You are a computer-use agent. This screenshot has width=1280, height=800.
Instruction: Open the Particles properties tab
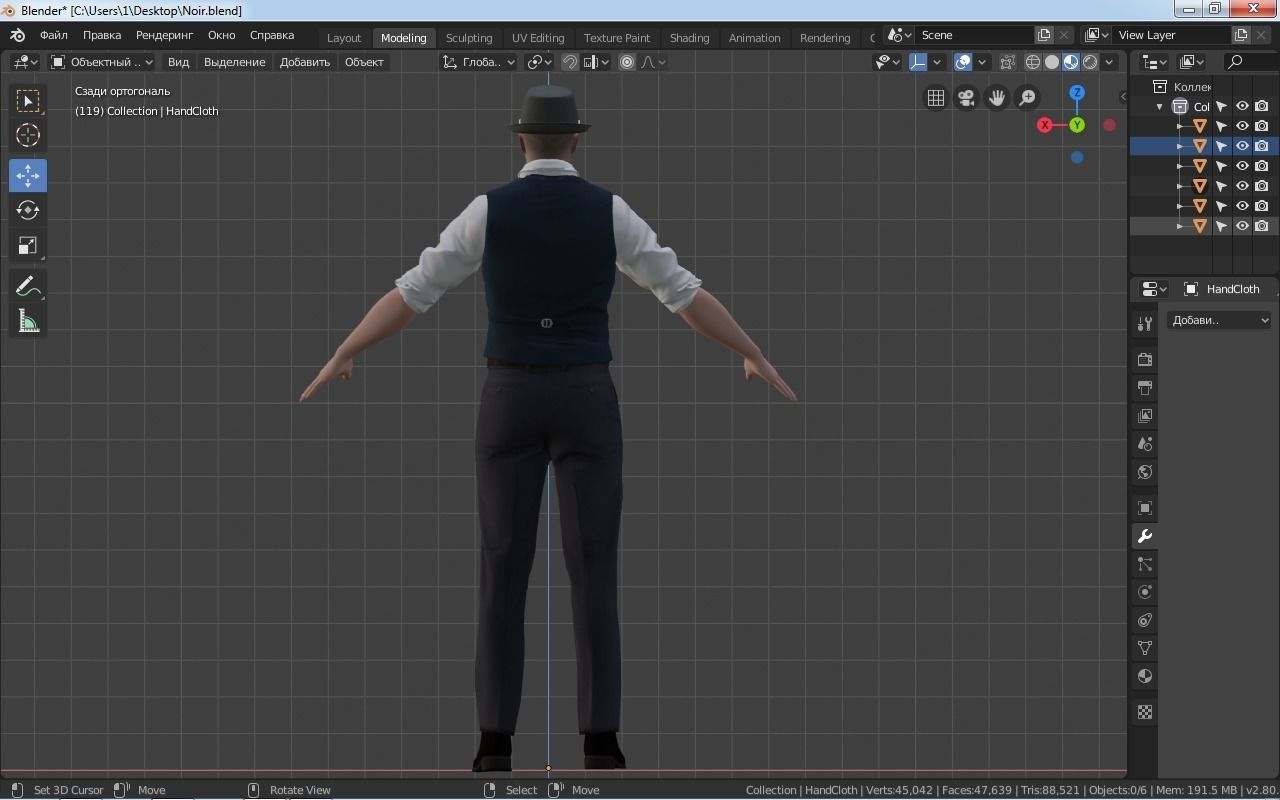point(1145,564)
